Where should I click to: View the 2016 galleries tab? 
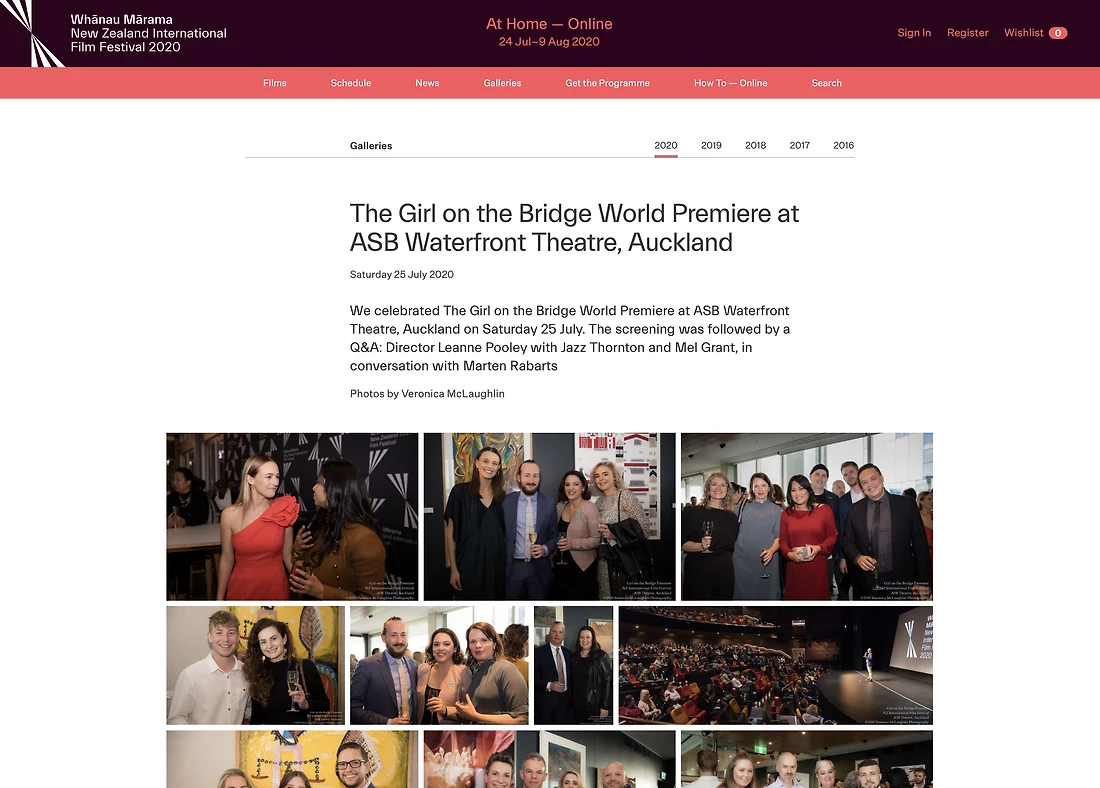pyautogui.click(x=843, y=145)
